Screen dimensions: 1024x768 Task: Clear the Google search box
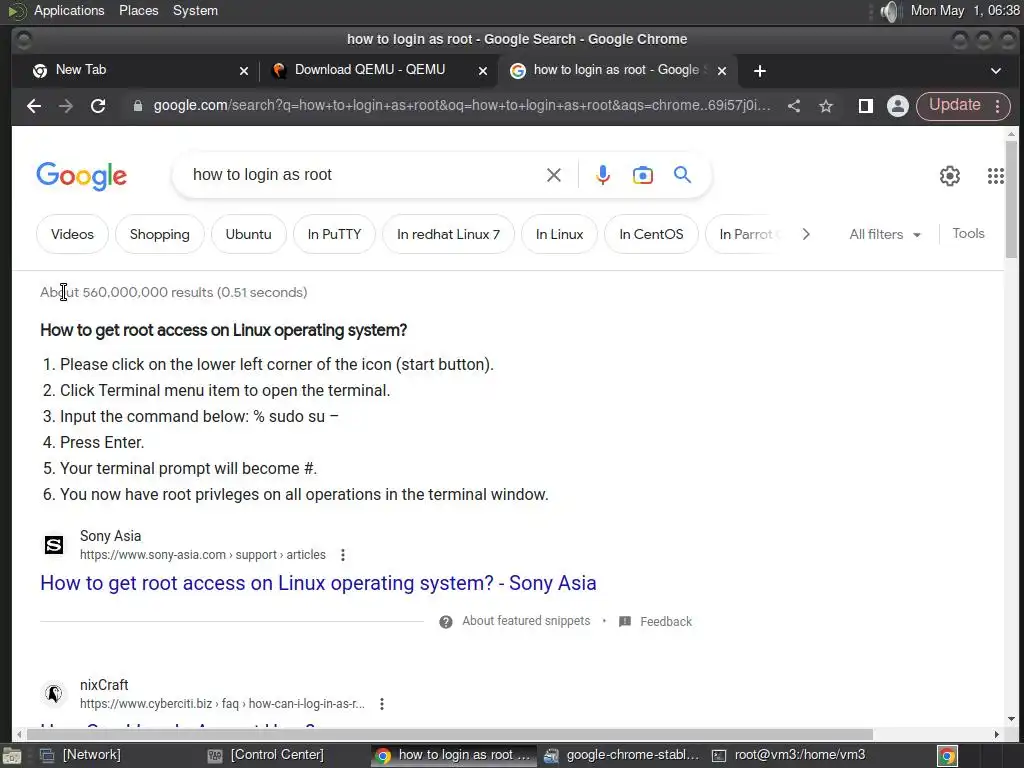[554, 174]
